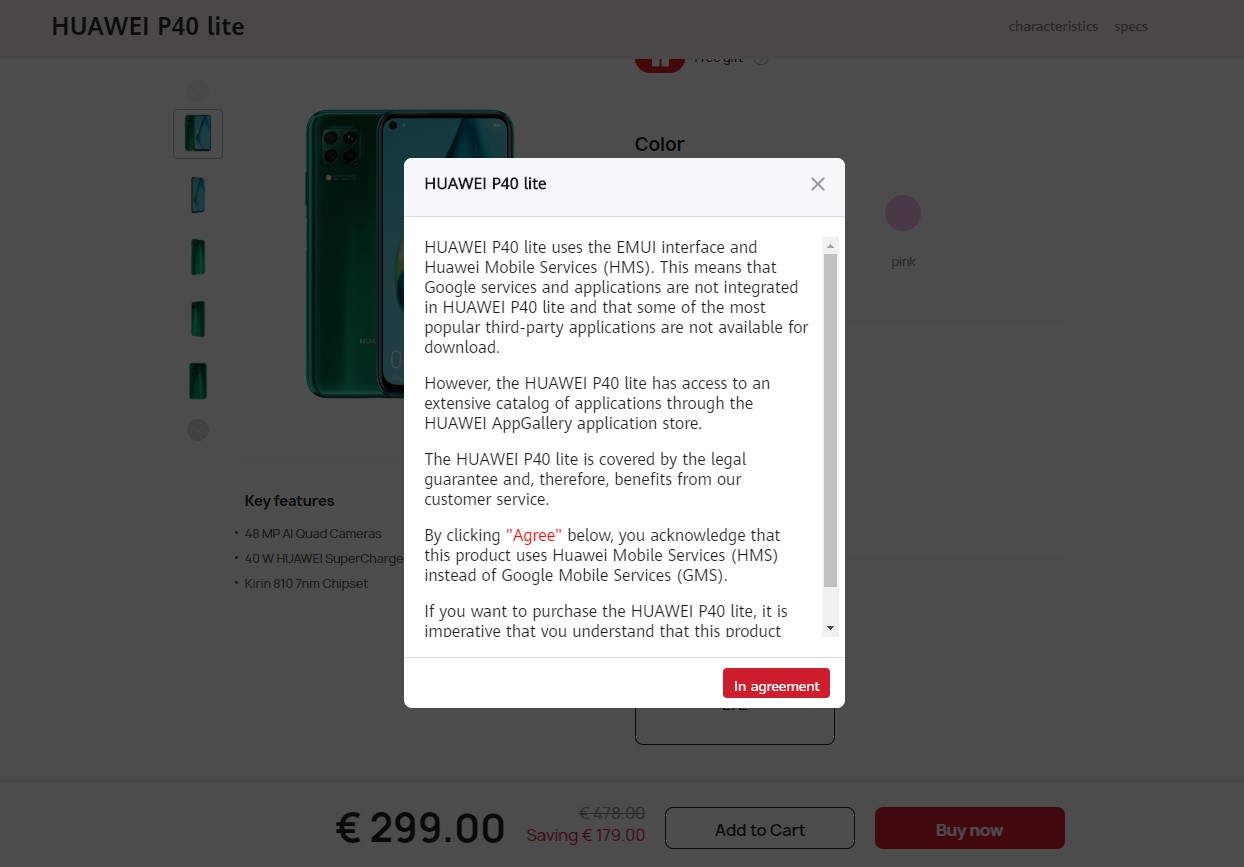The height and width of the screenshot is (867, 1244).
Task: Click the dialog scrollbar up arrow
Action: (x=830, y=245)
